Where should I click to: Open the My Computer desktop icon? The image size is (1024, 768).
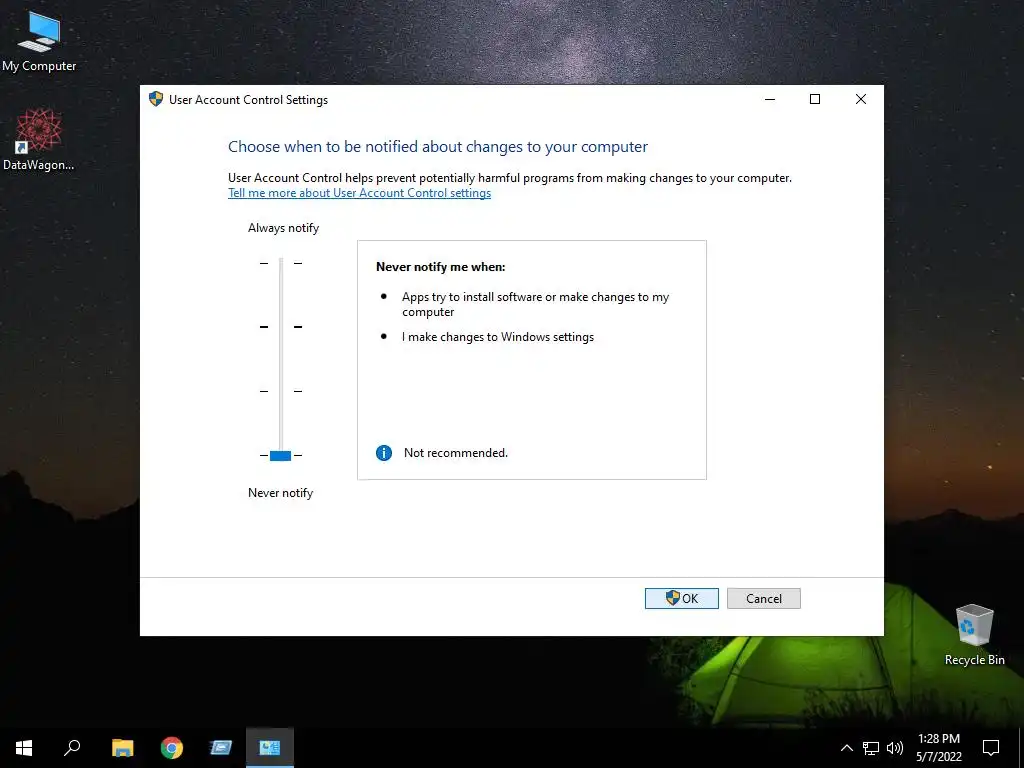tap(39, 40)
